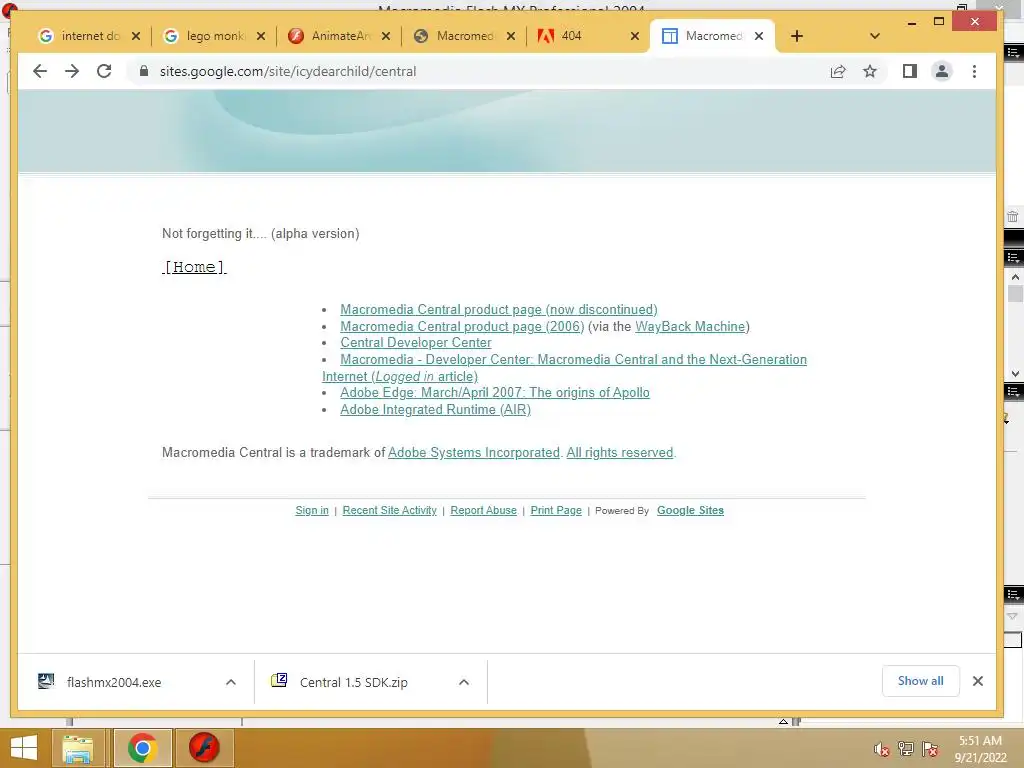Switch to the 'internet do' tab
Viewport: 1024px width, 768px height.
79,36
